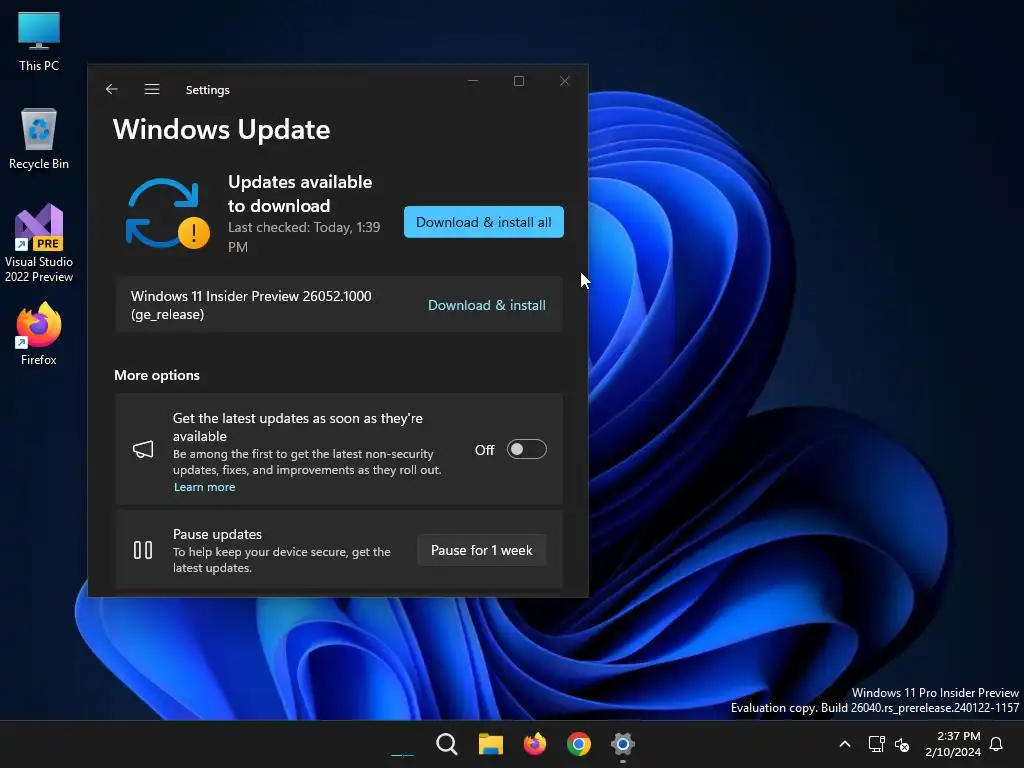Click the 'Settings' window title text
The height and width of the screenshot is (768, 1024).
(208, 89)
